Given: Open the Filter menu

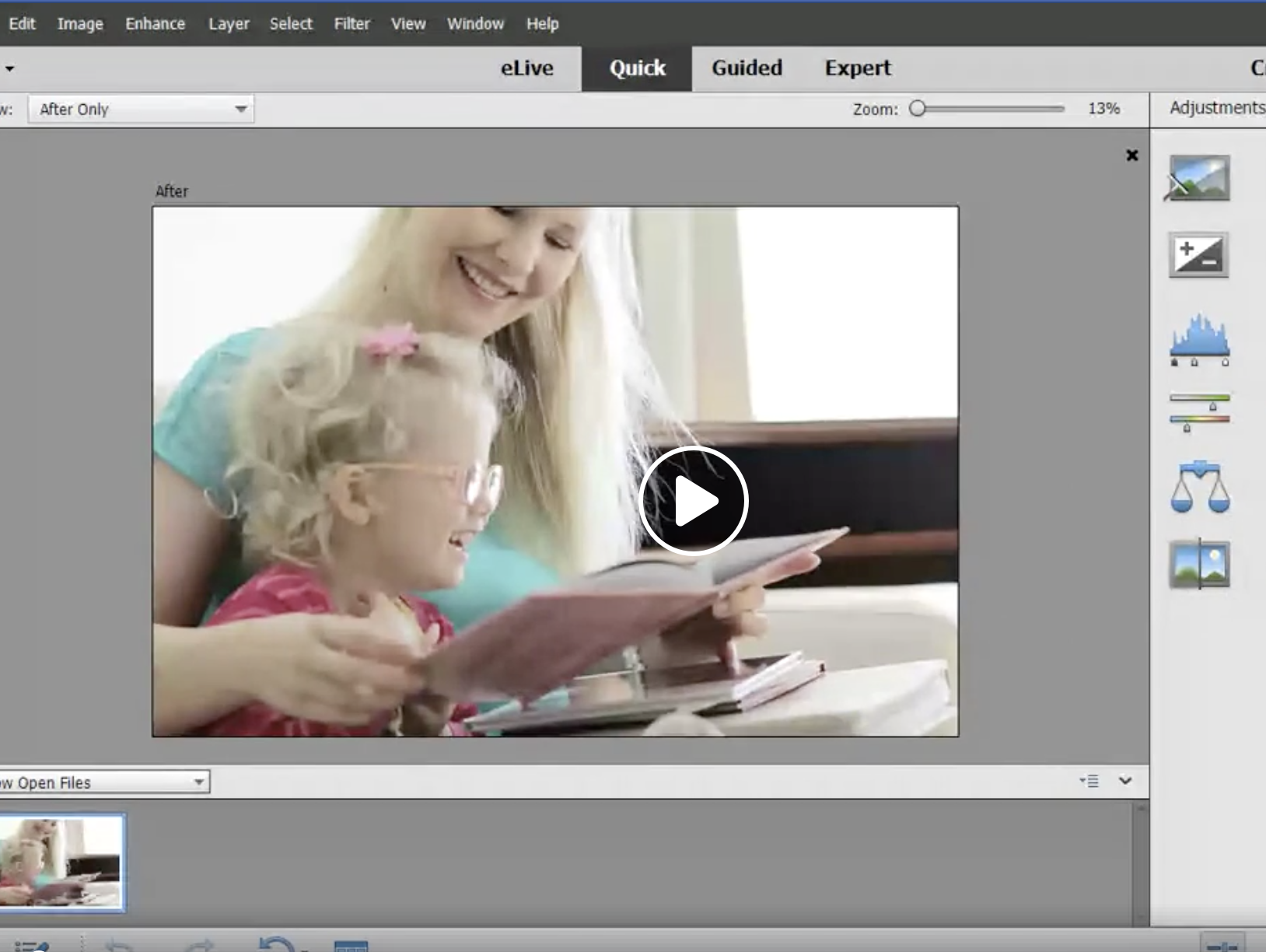Looking at the screenshot, I should click(351, 23).
